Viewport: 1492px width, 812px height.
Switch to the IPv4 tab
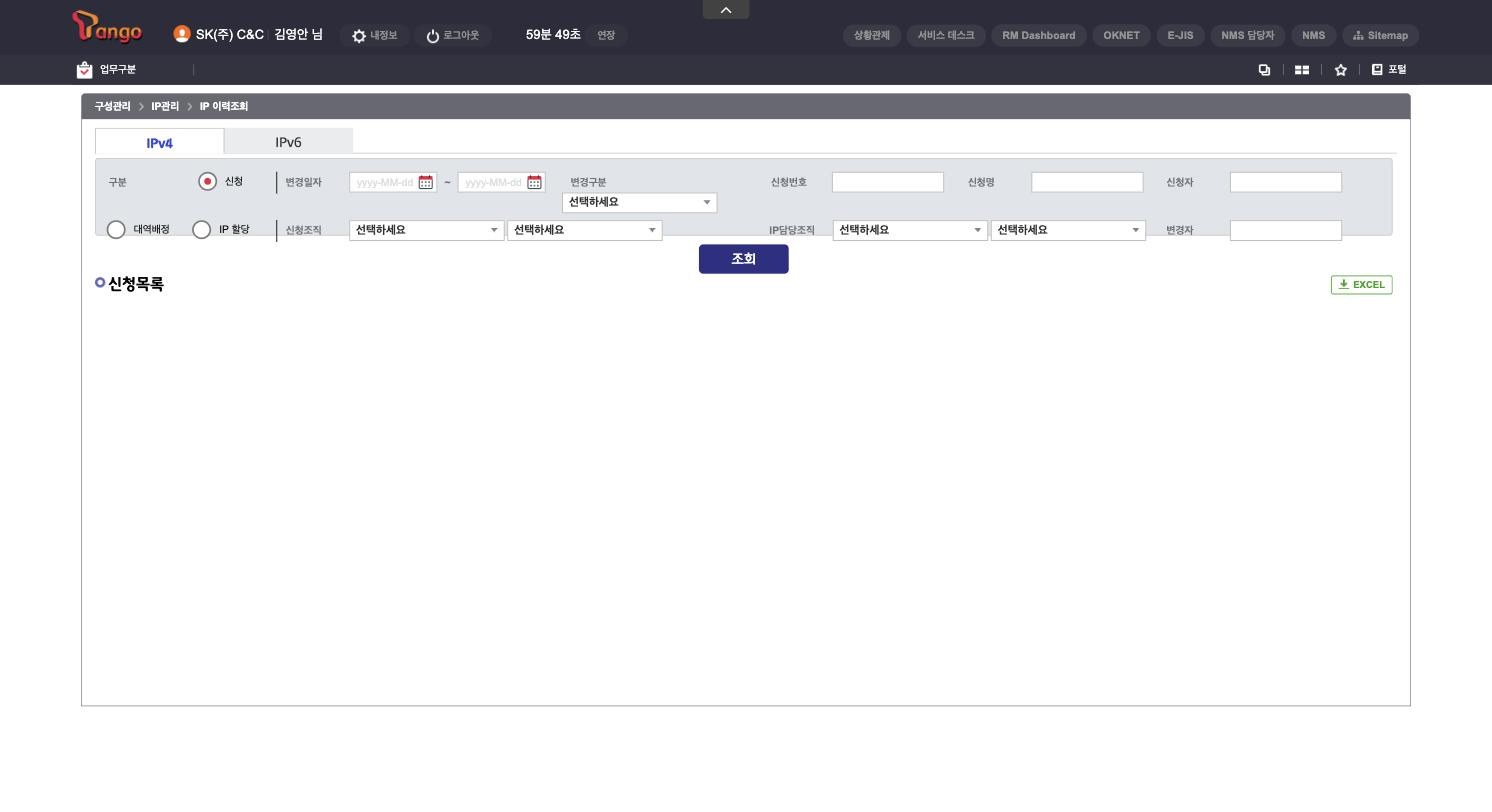[159, 142]
